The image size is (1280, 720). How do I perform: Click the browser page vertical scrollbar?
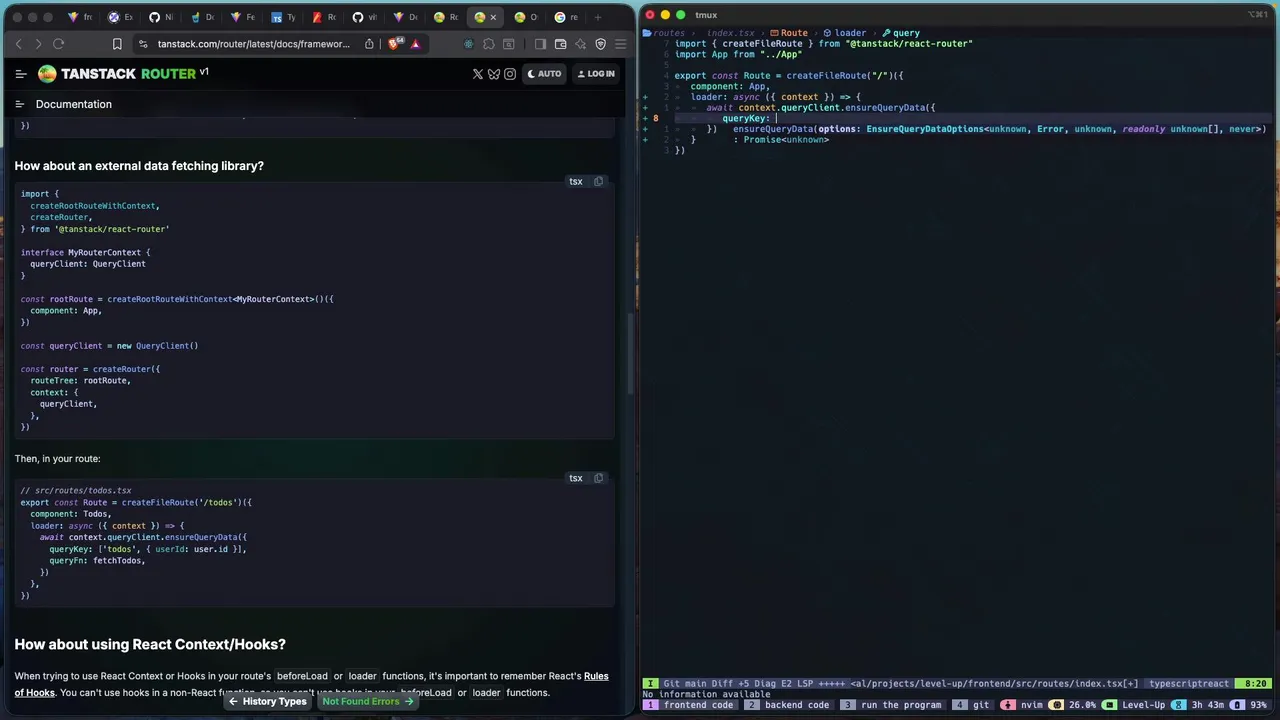tap(630, 355)
